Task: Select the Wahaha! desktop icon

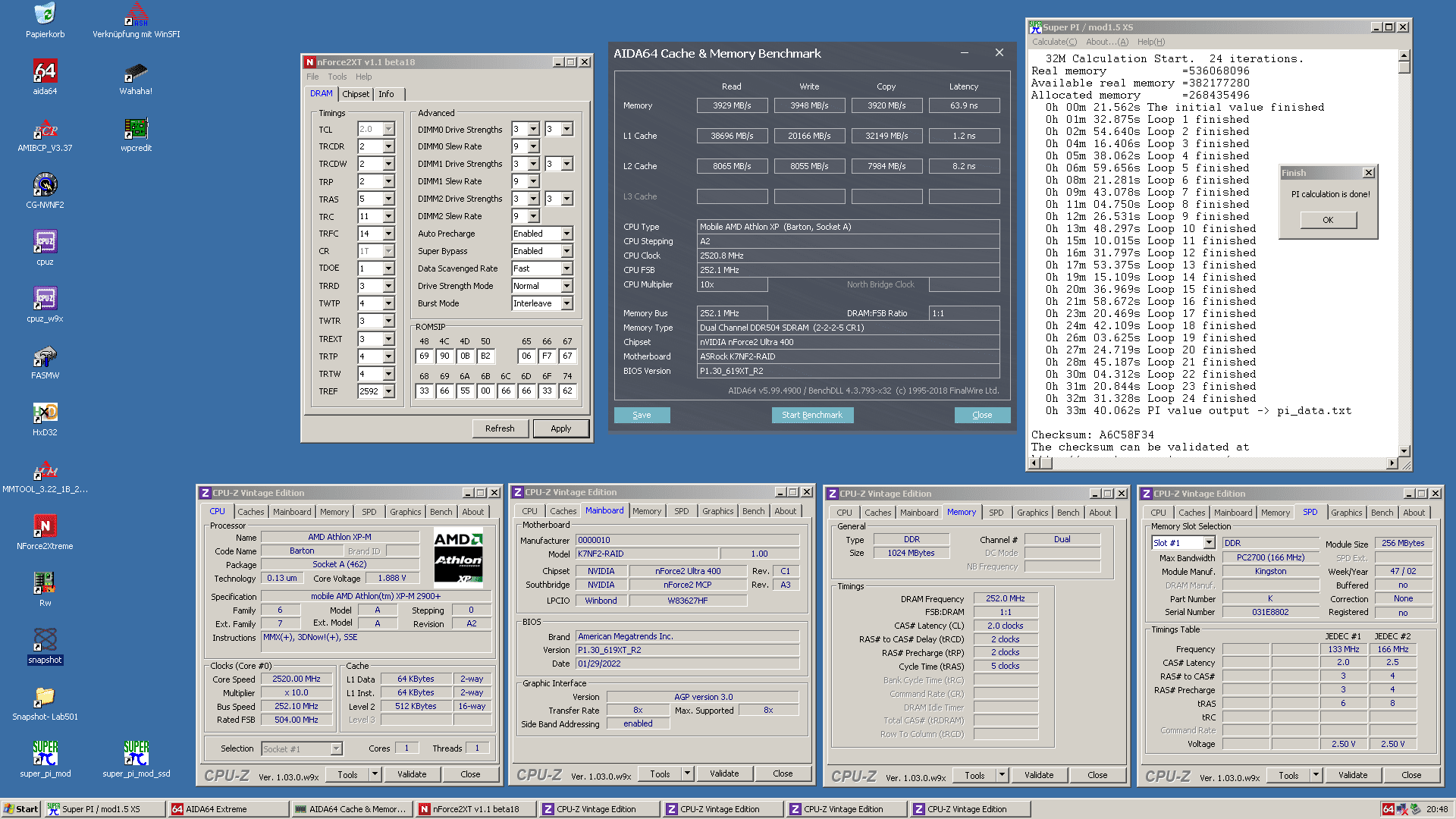Action: [136, 77]
